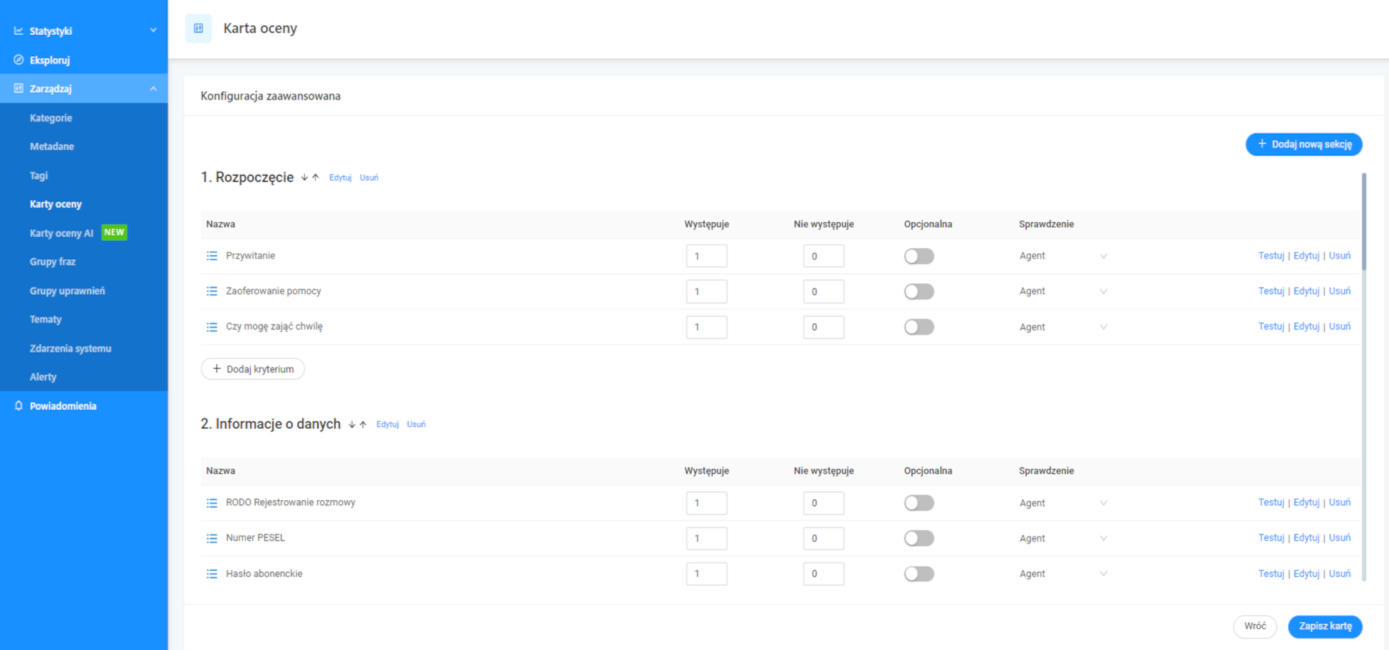Open Powiadomienia via the bell icon
Viewport: 1389px width, 650px height.
[x=18, y=406]
